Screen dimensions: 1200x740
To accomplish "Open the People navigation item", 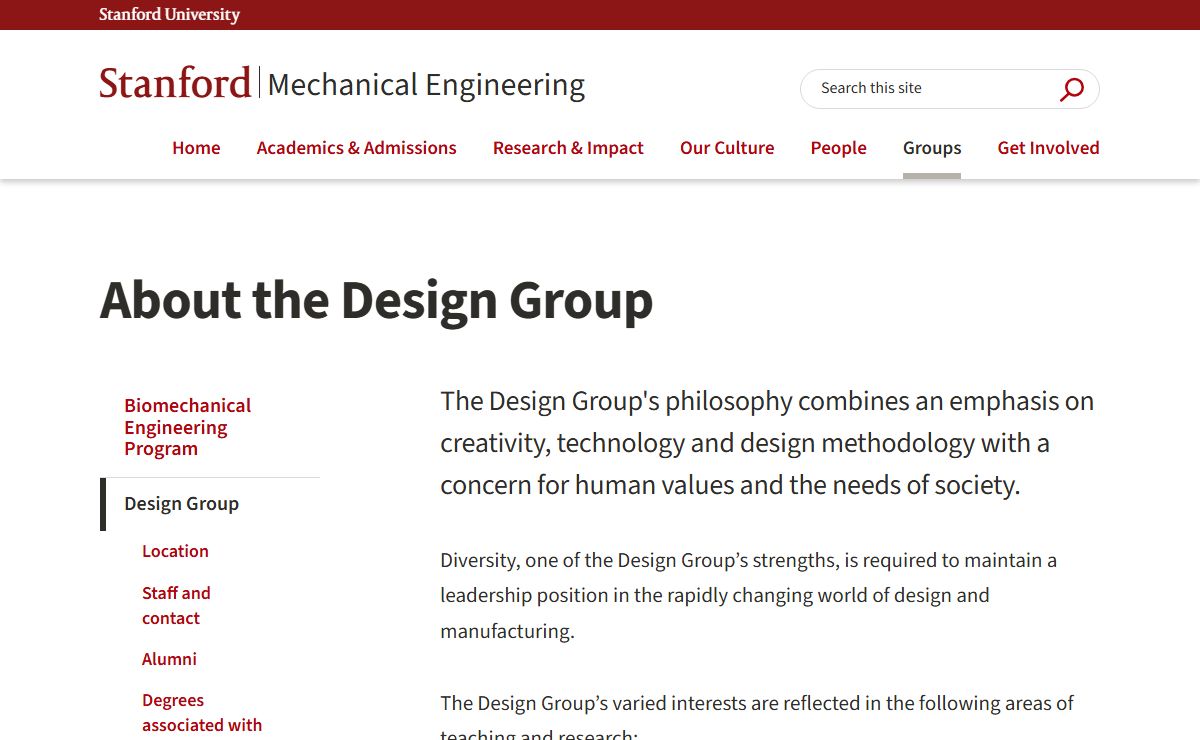I will coord(838,148).
